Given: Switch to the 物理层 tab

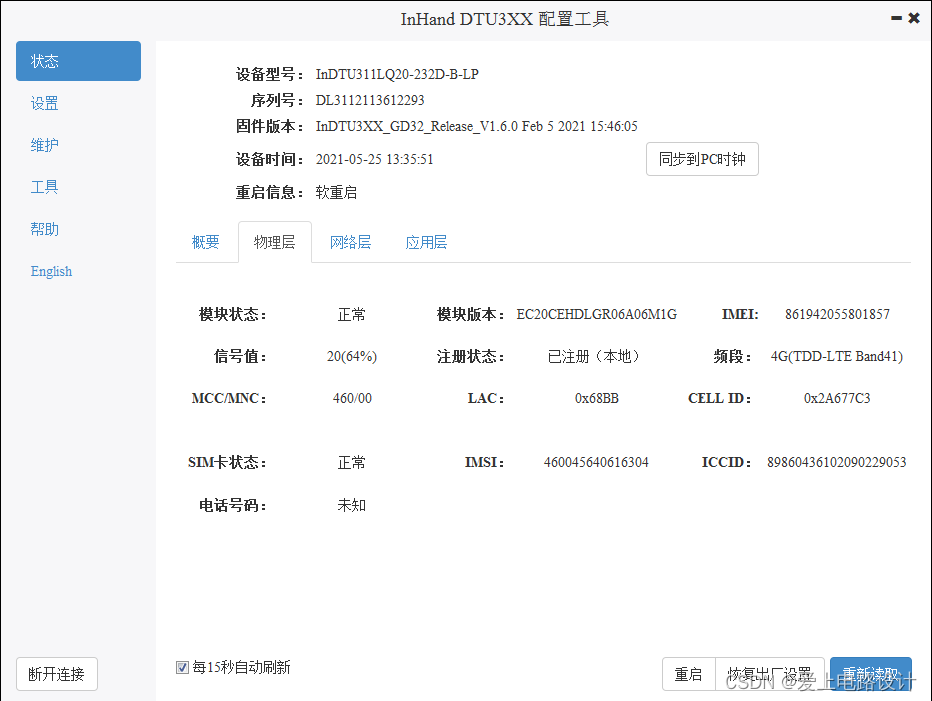Looking at the screenshot, I should click(274, 241).
